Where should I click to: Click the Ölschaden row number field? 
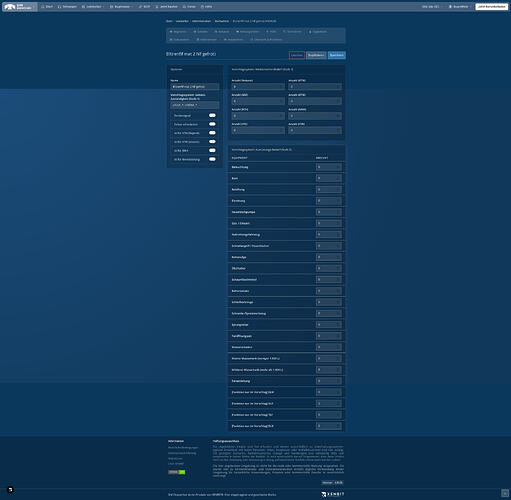328,268
